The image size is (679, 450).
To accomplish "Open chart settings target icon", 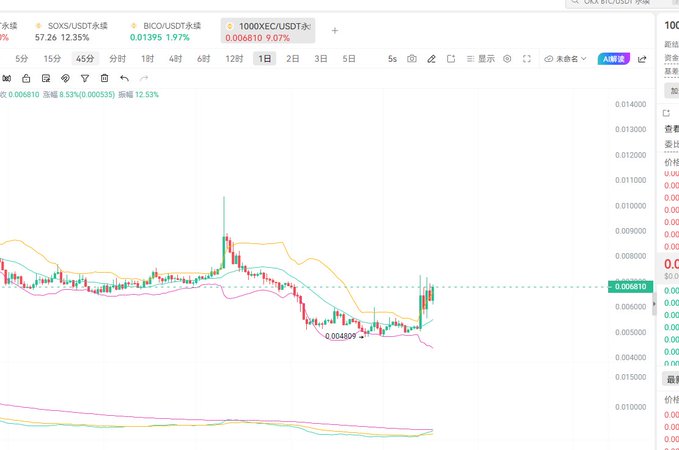I will (507, 59).
